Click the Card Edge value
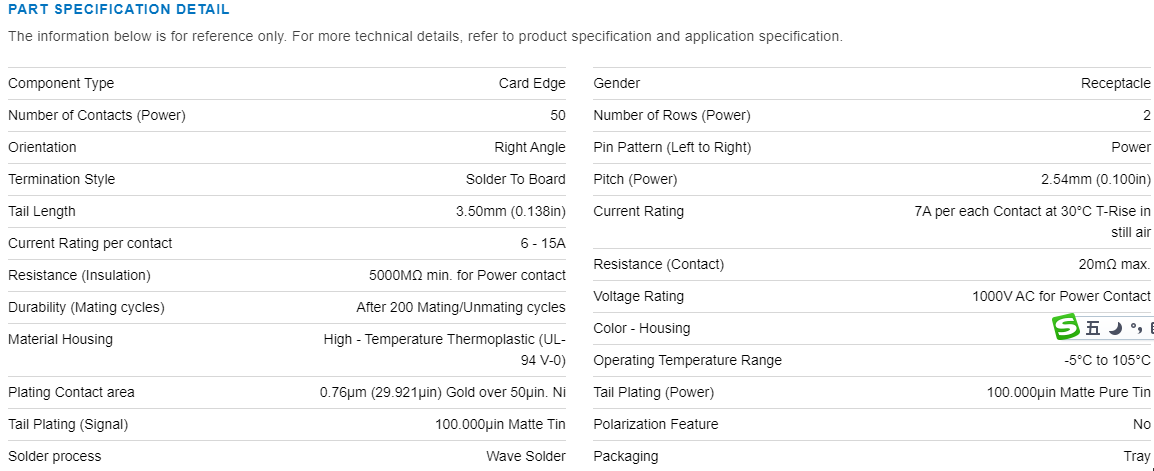The image size is (1154, 471). [x=532, y=83]
